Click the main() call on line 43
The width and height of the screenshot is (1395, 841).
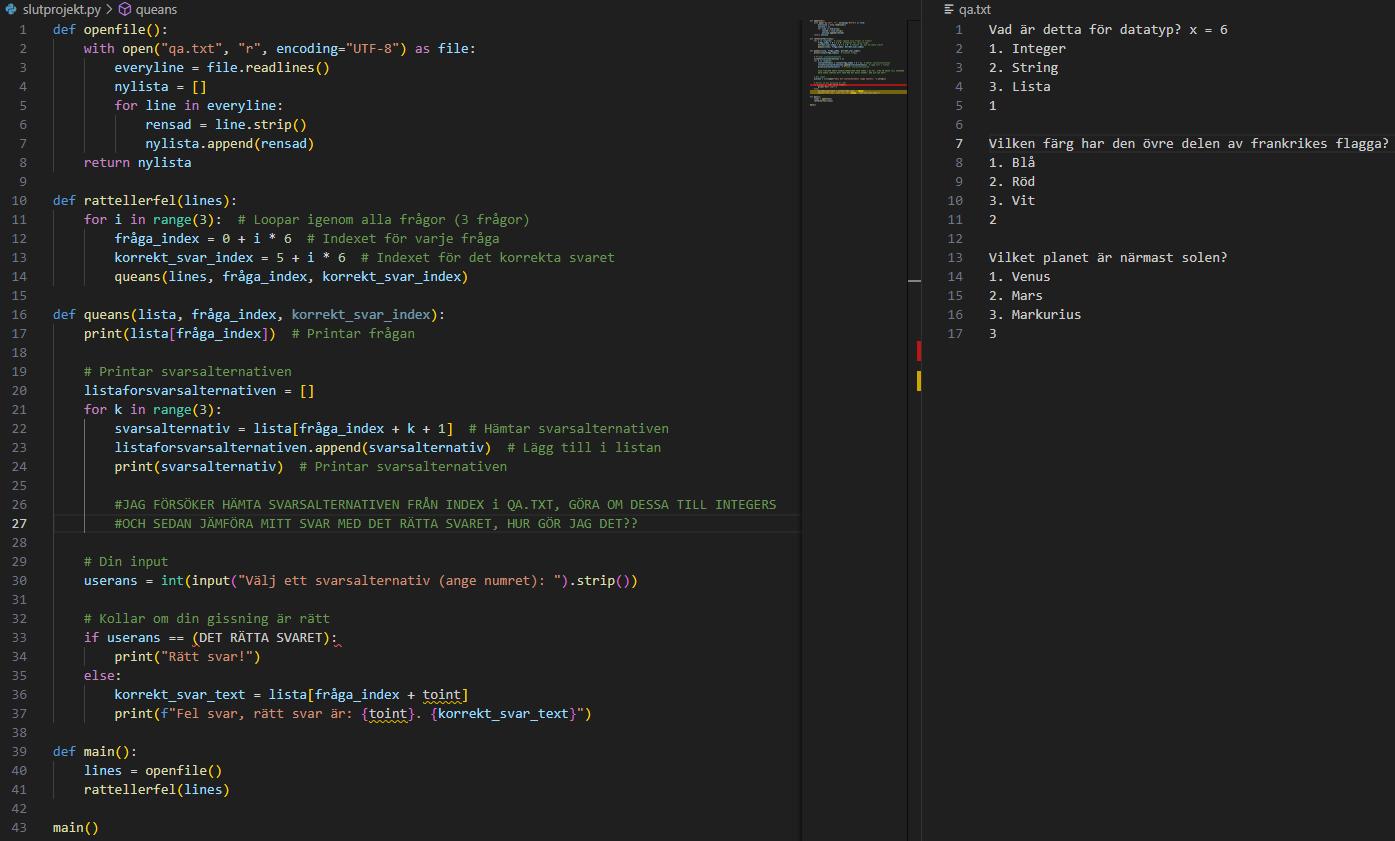(75, 827)
